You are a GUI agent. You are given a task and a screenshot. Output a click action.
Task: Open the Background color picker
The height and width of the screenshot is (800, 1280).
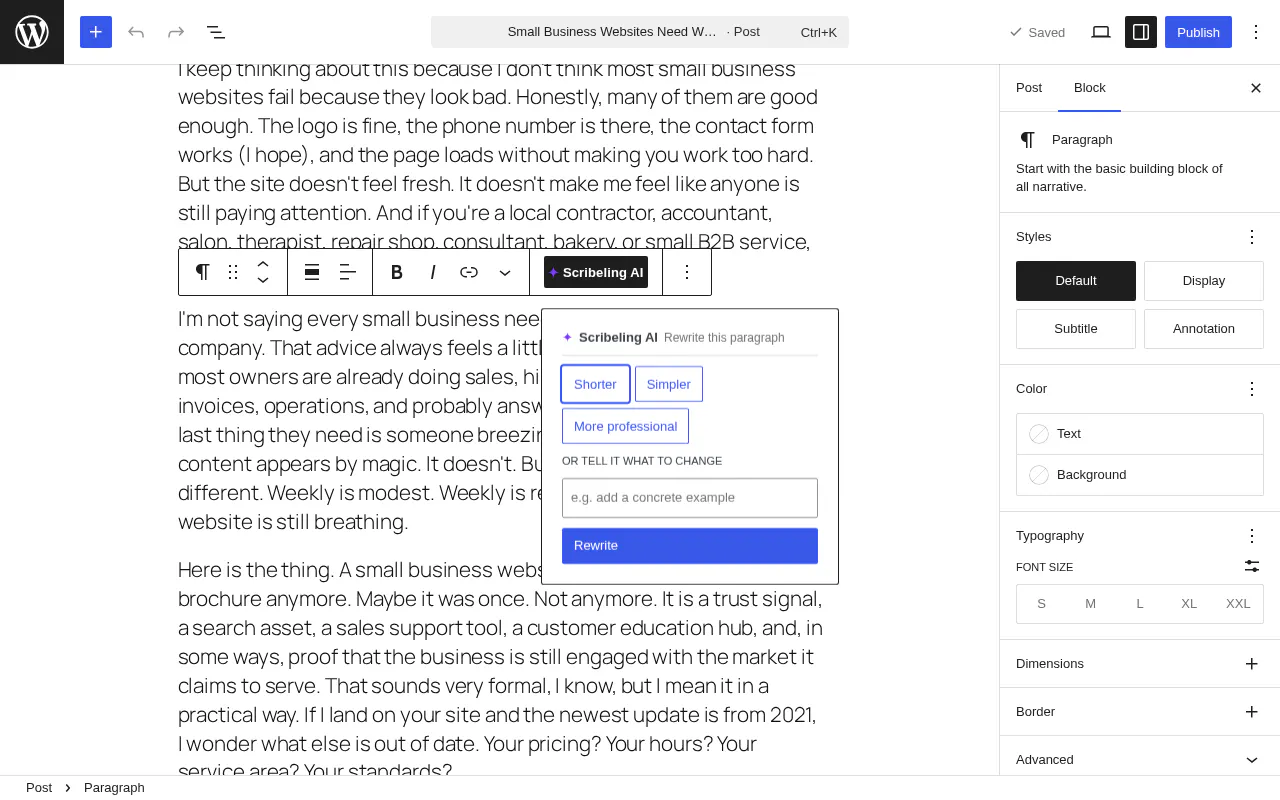pyautogui.click(x=1140, y=475)
